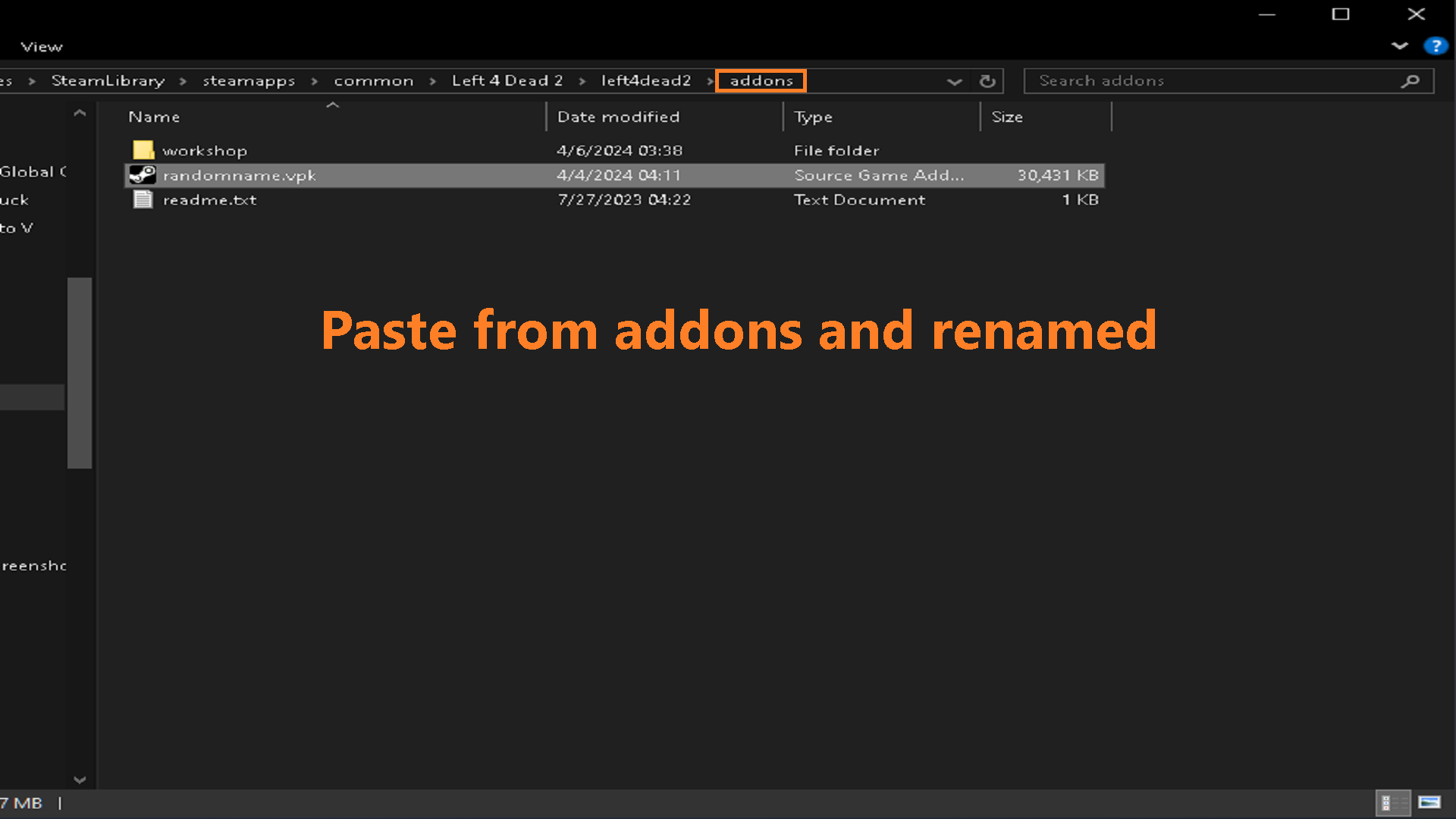Image resolution: width=1456 pixels, height=819 pixels.
Task: Click the workshop folder icon
Action: coord(143,150)
